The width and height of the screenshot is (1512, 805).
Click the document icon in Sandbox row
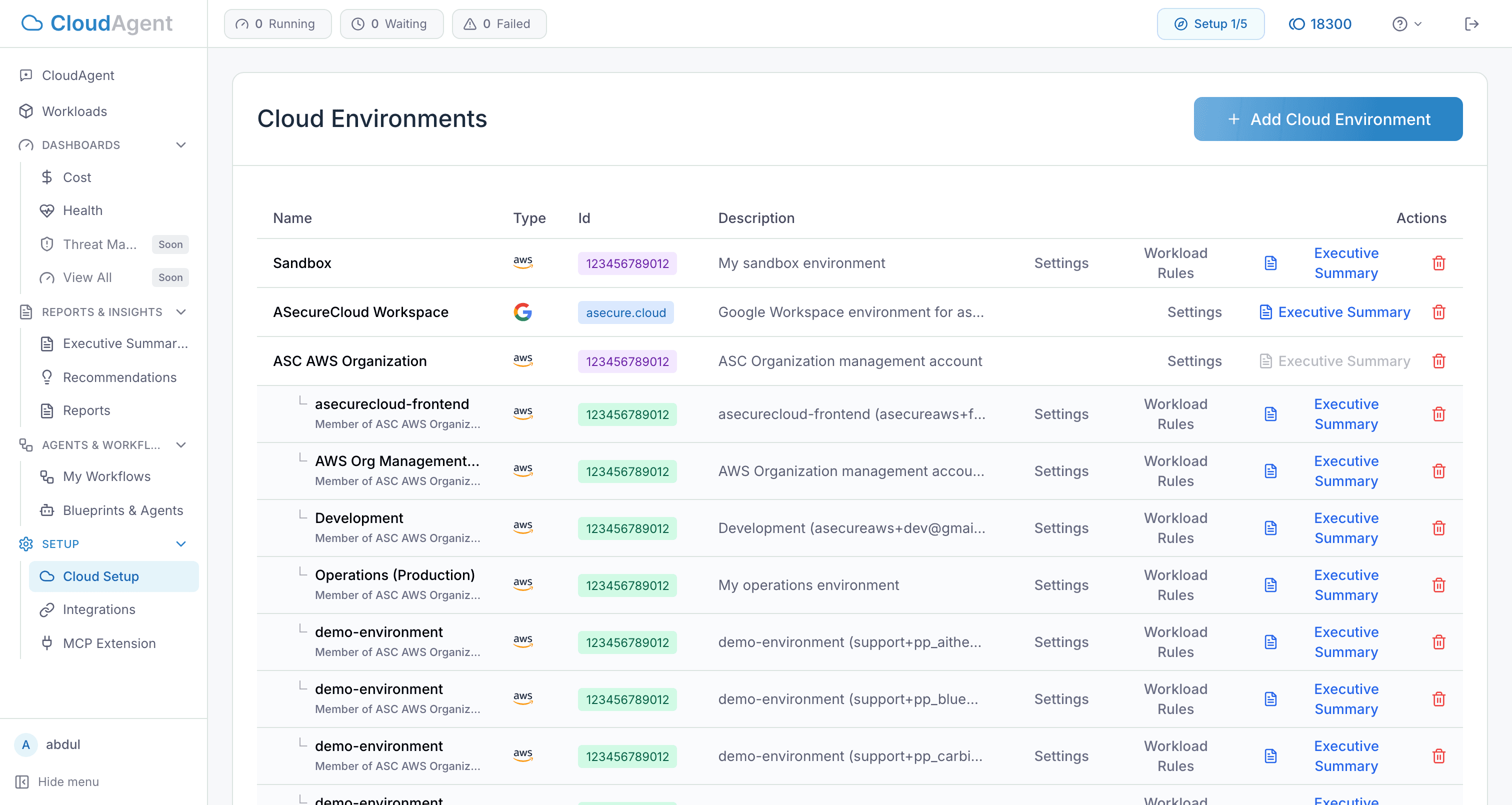(1271, 263)
